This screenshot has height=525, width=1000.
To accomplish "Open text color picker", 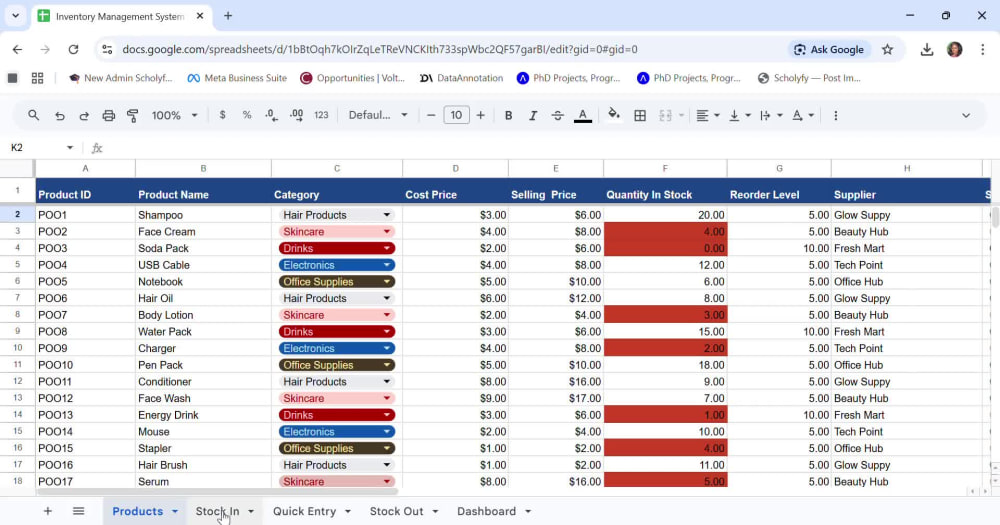I will 583,115.
